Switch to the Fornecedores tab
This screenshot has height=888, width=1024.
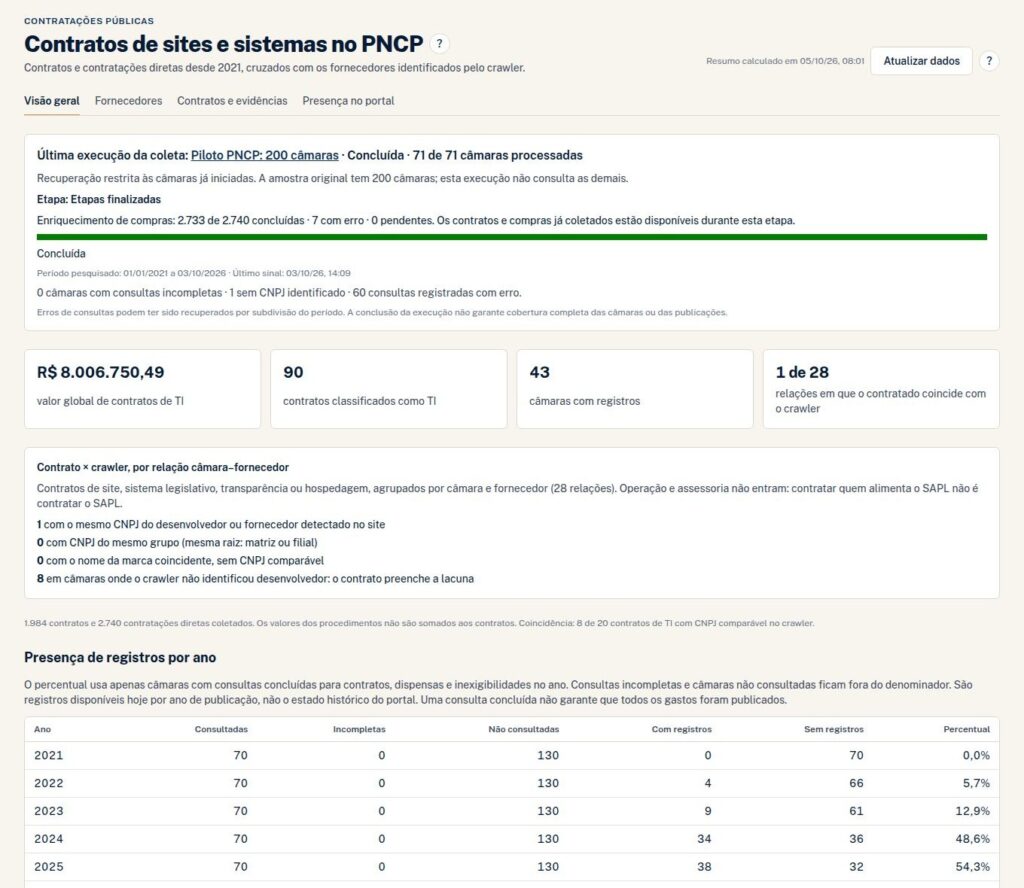tap(128, 101)
